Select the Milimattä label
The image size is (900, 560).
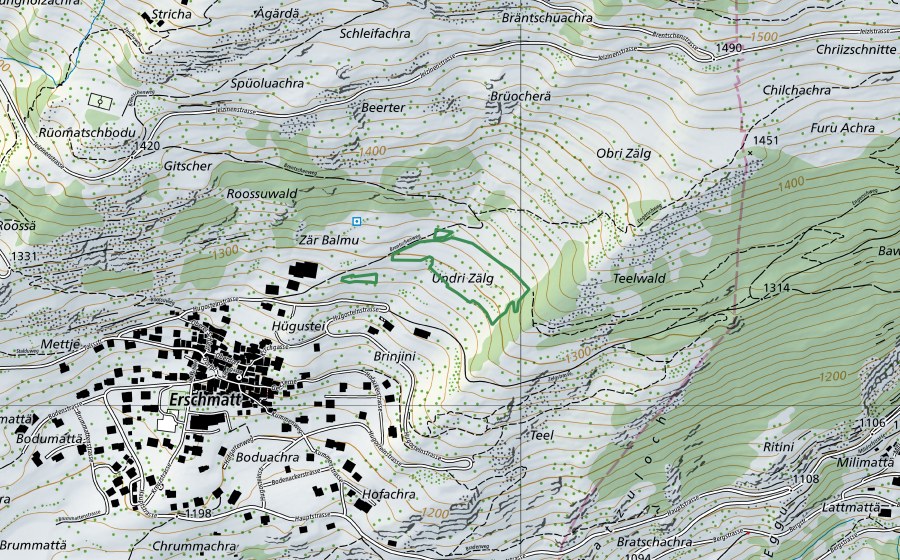click(866, 462)
